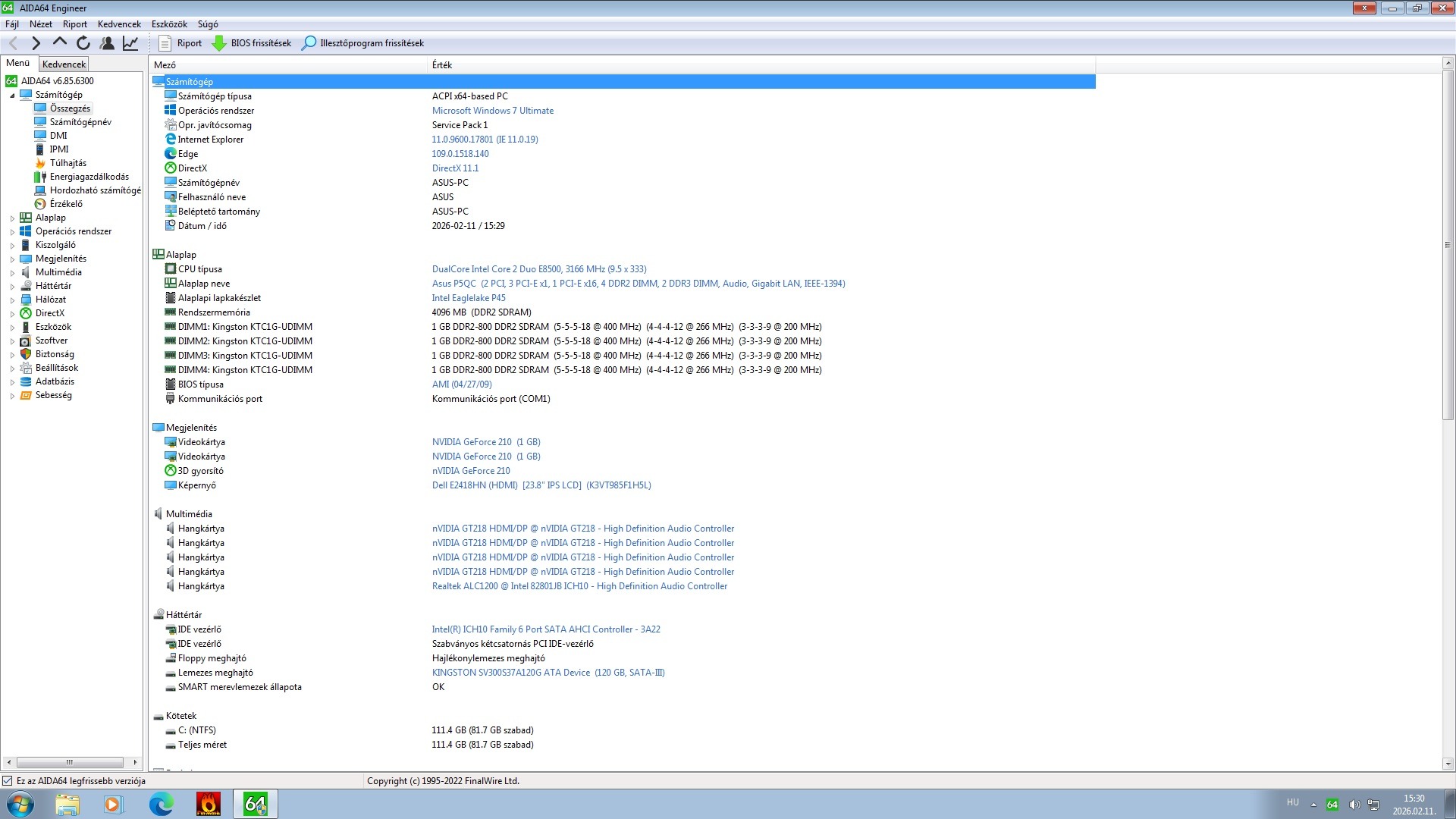The height and width of the screenshot is (819, 1456).
Task: Open the Microsoft Windows 7 Ultimate link
Action: (492, 111)
